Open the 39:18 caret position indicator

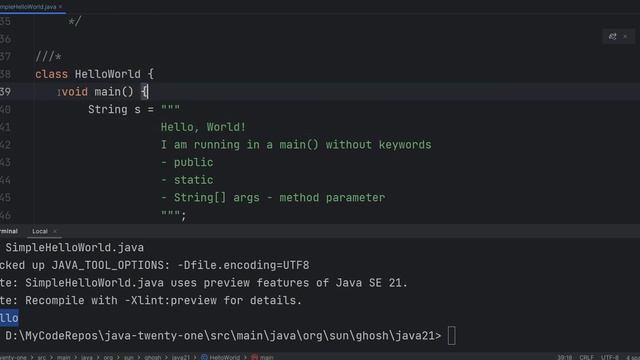point(564,357)
